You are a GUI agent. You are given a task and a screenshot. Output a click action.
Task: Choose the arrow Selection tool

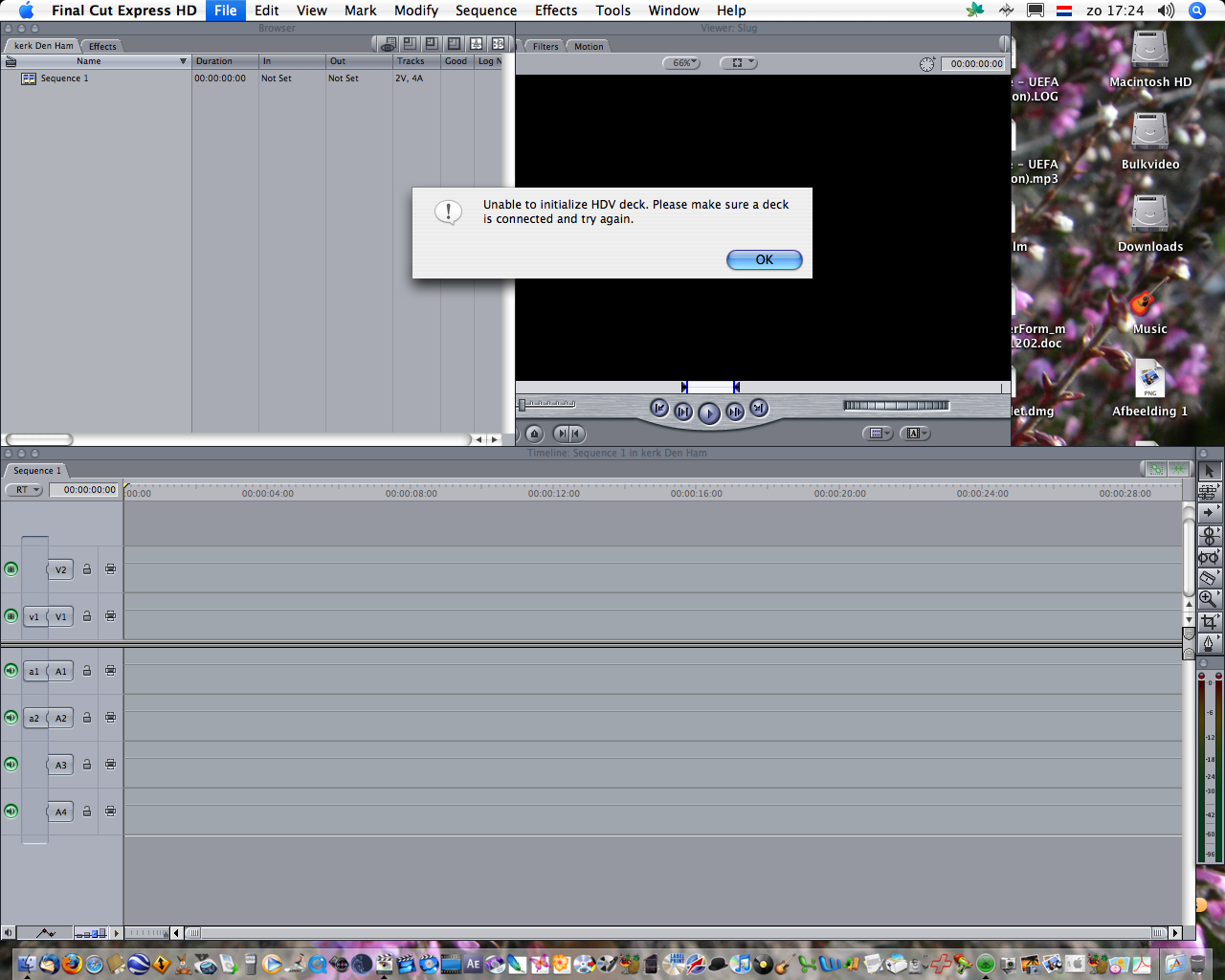(x=1208, y=471)
